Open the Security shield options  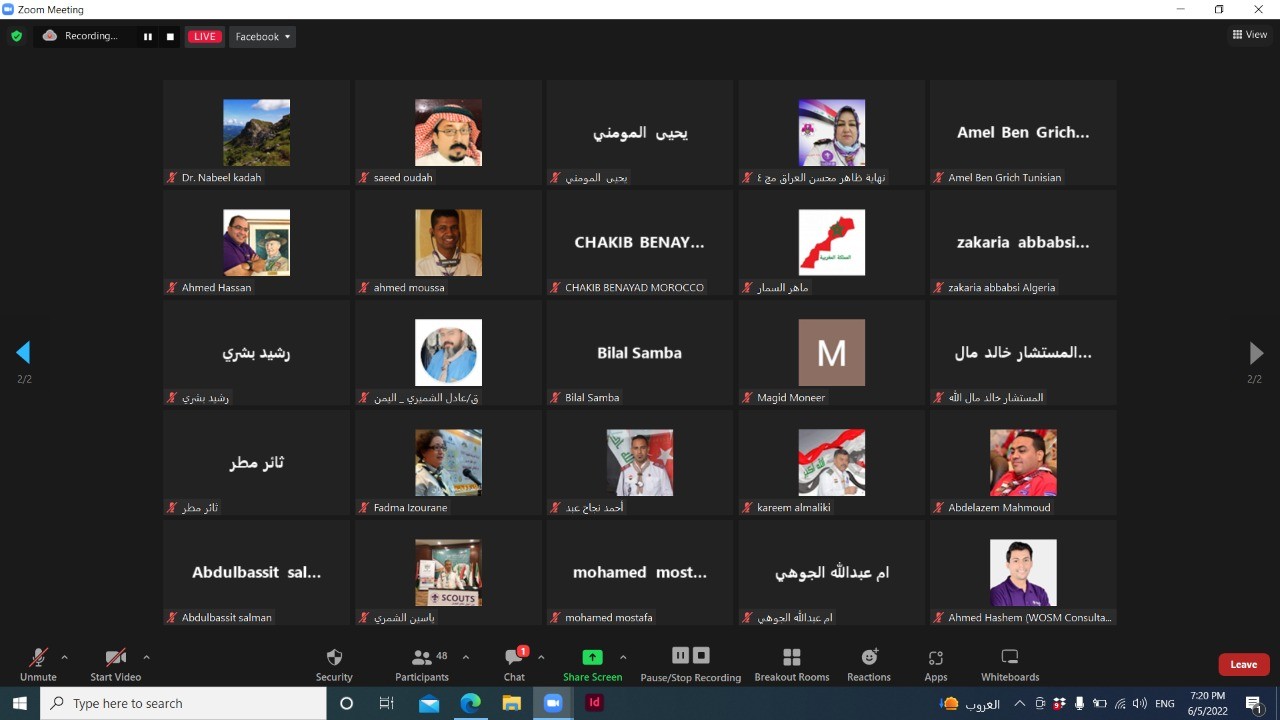tap(334, 664)
